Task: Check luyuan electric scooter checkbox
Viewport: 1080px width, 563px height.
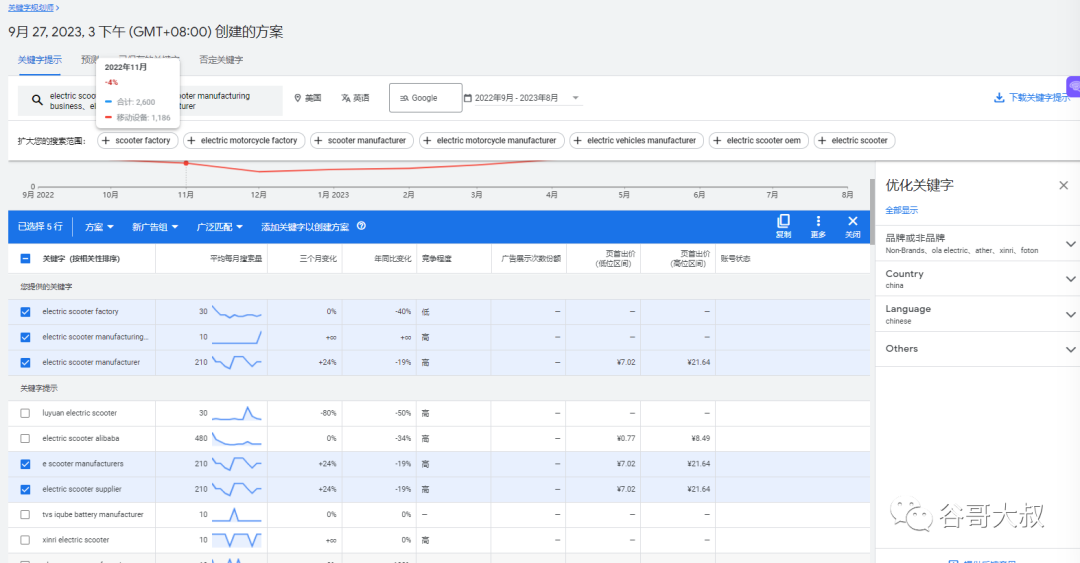Action: coord(25,413)
